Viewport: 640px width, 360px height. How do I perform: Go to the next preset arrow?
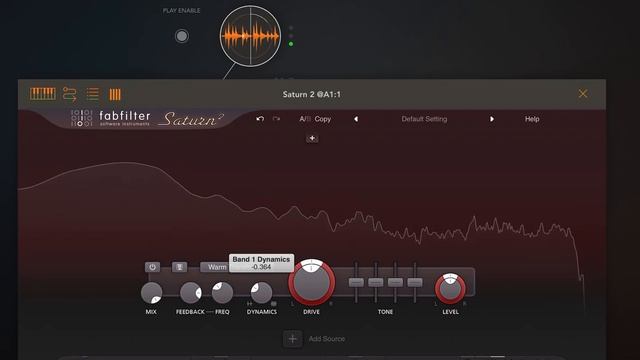click(492, 119)
